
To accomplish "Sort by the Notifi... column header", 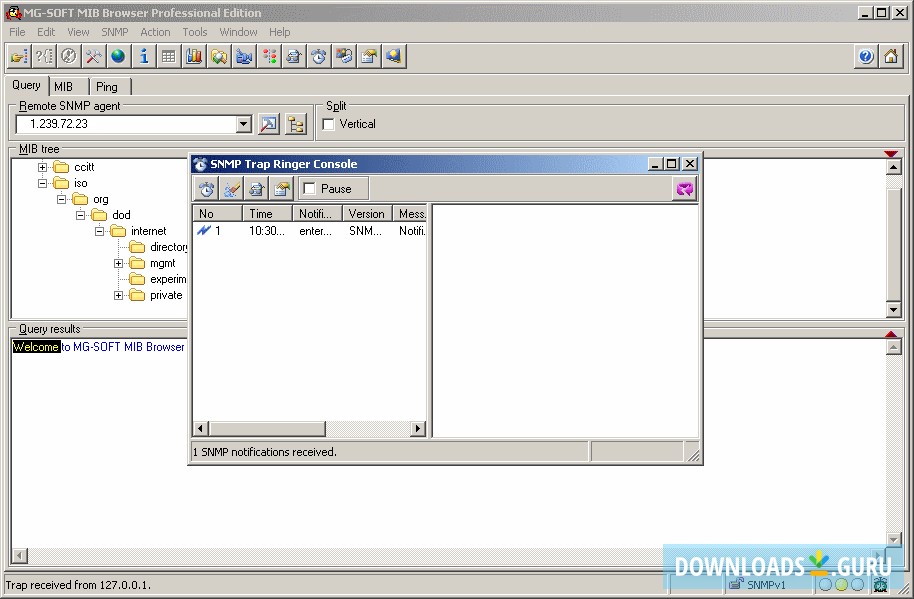I will tap(317, 214).
